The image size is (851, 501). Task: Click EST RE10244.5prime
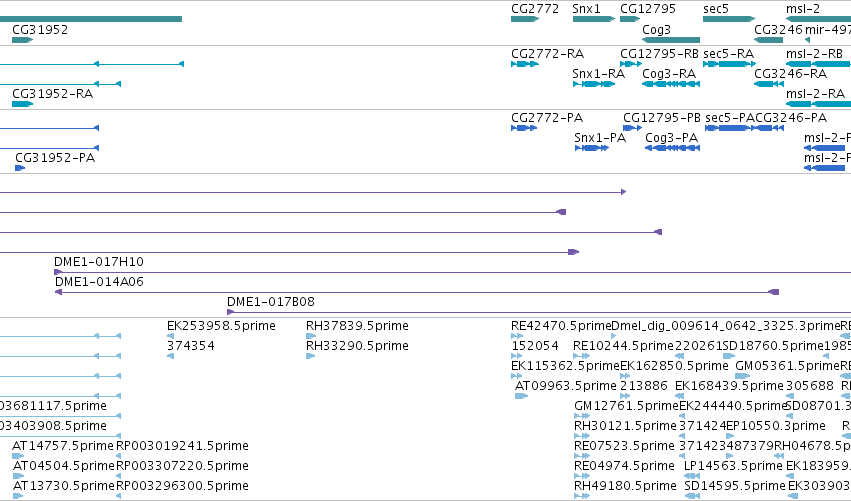tap(623, 346)
